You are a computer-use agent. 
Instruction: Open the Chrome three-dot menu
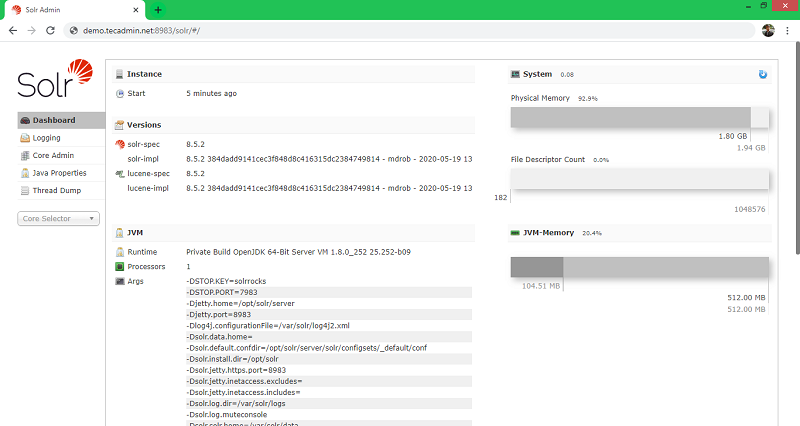point(787,31)
